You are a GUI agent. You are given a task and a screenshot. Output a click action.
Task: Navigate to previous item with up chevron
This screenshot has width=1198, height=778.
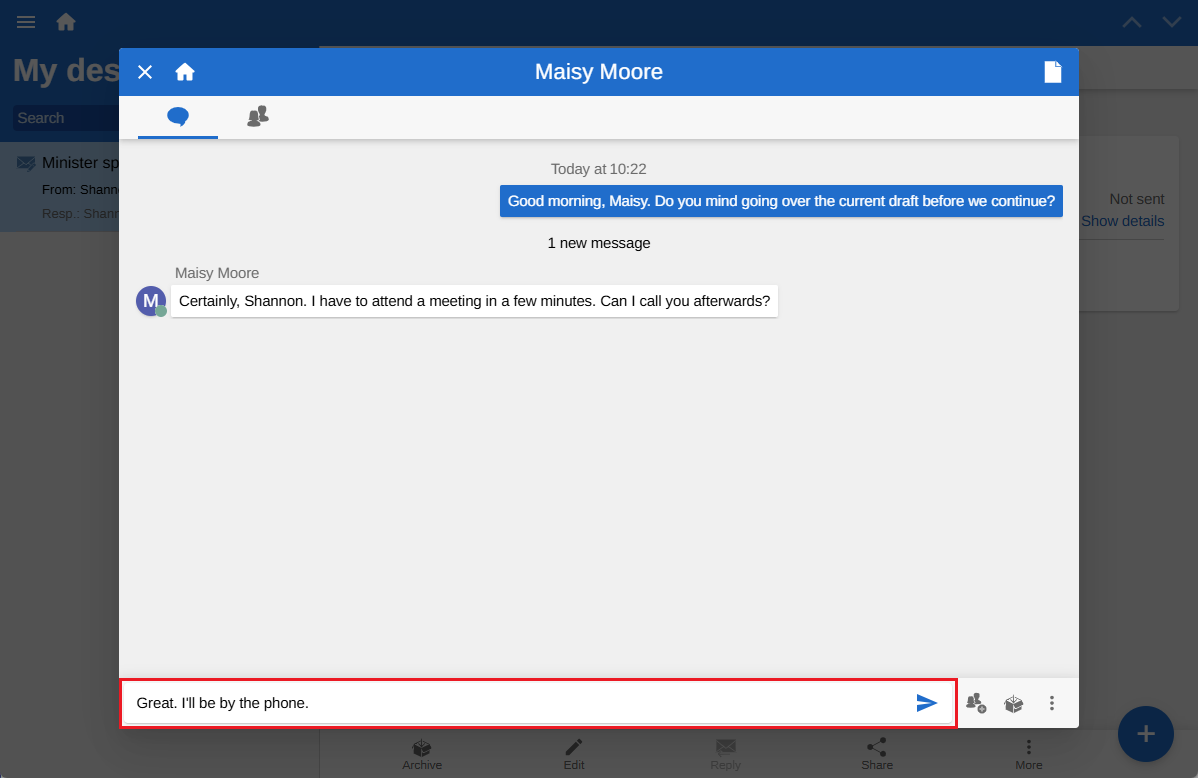coord(1132,22)
